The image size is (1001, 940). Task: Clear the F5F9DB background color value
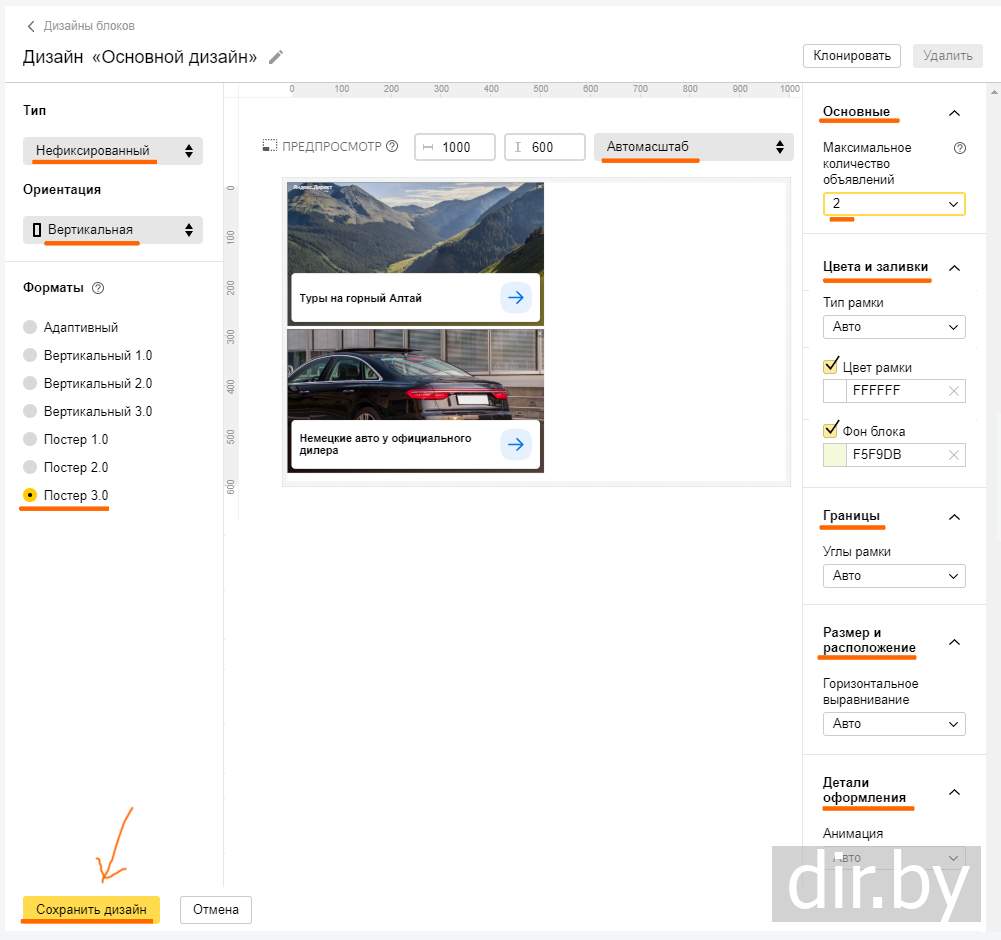pos(954,455)
